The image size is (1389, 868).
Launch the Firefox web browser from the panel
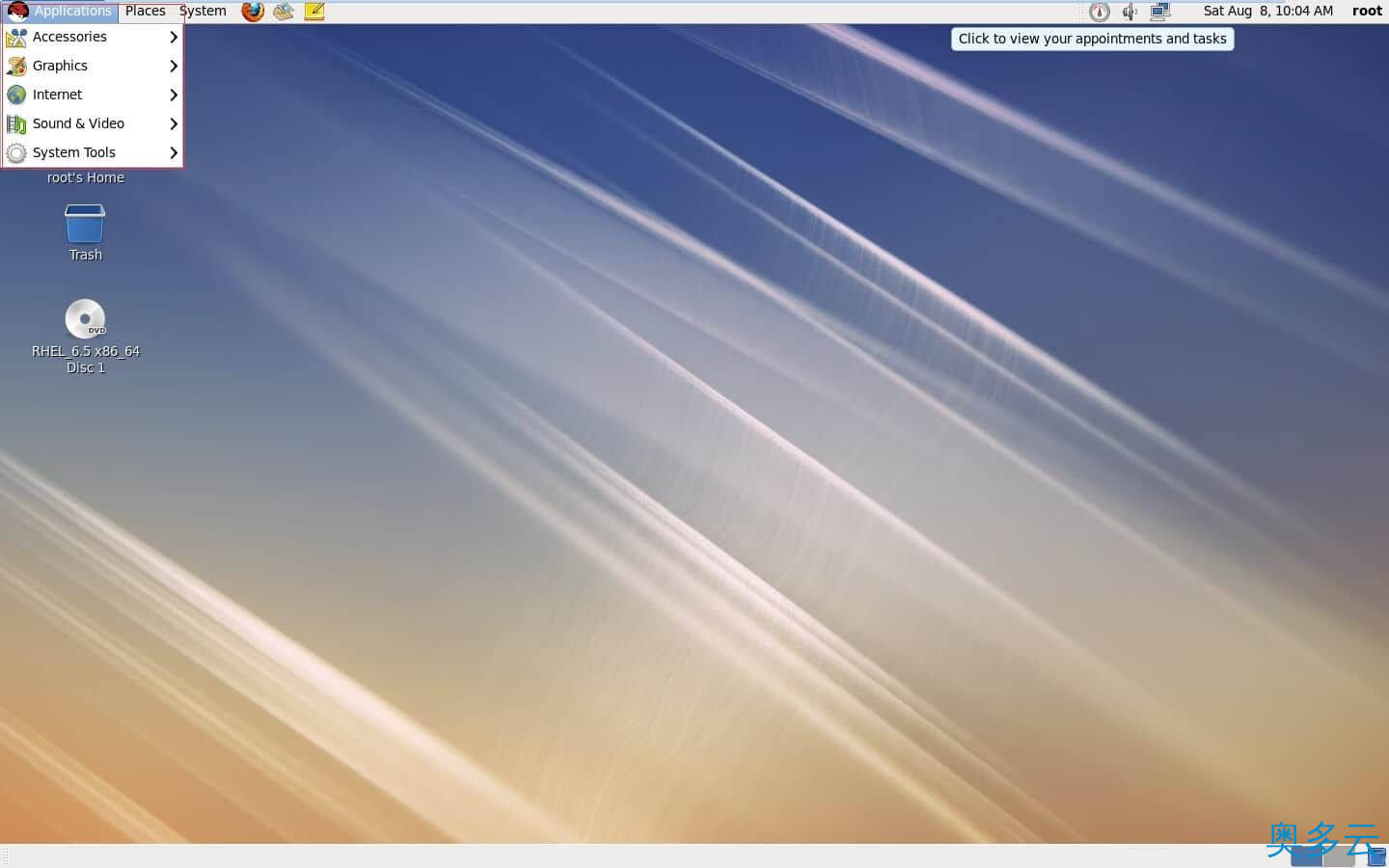[253, 12]
